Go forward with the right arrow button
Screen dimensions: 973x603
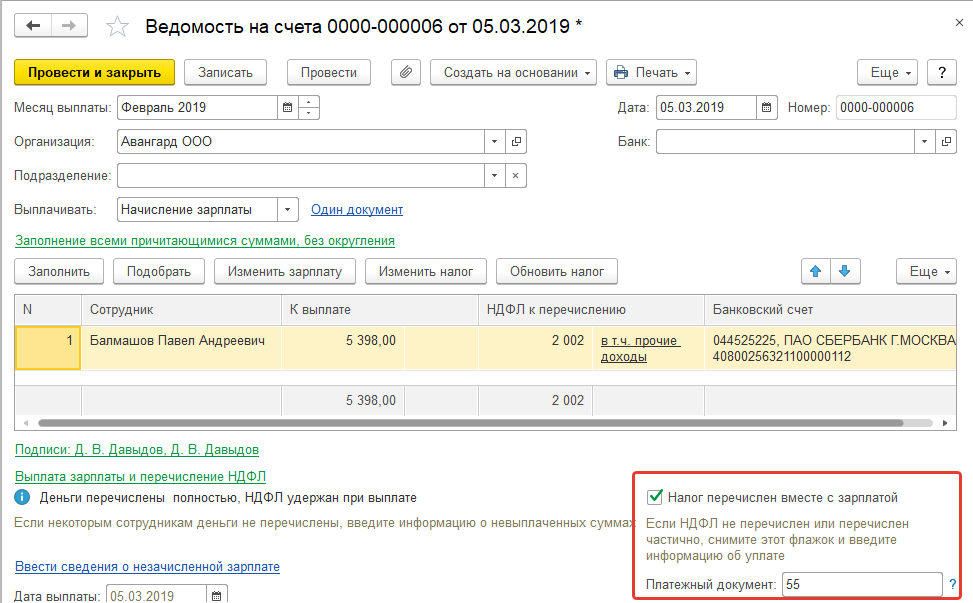point(70,25)
